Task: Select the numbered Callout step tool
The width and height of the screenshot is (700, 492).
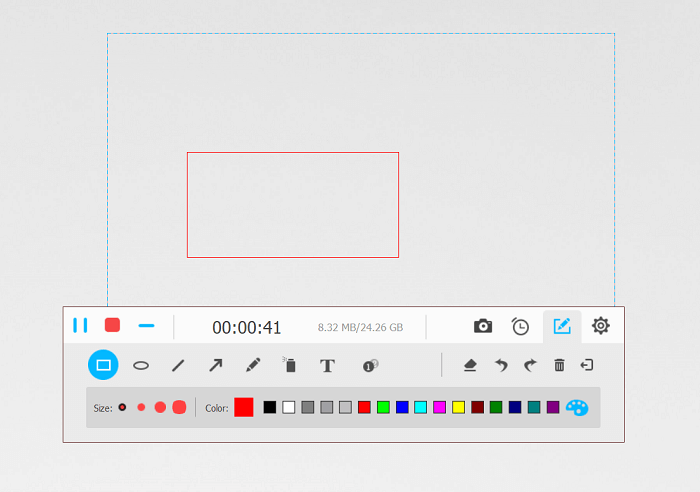Action: tap(370, 366)
